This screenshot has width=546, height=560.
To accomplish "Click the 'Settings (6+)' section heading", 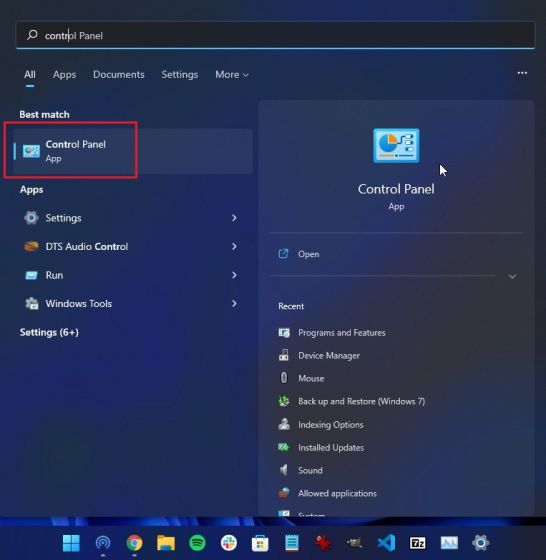I will [49, 332].
